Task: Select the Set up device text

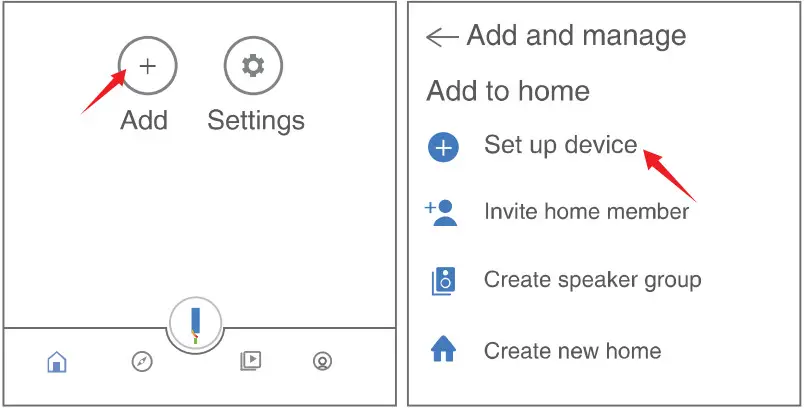Action: [560, 146]
